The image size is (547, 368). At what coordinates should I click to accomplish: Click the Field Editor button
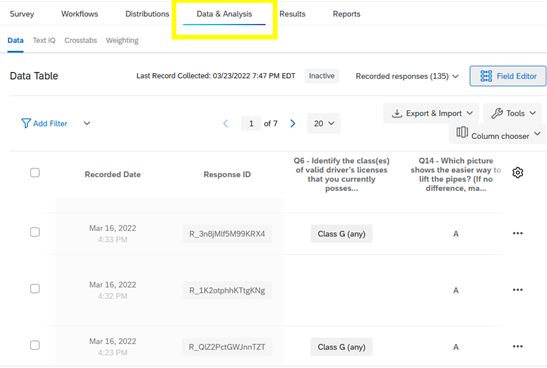coord(508,76)
